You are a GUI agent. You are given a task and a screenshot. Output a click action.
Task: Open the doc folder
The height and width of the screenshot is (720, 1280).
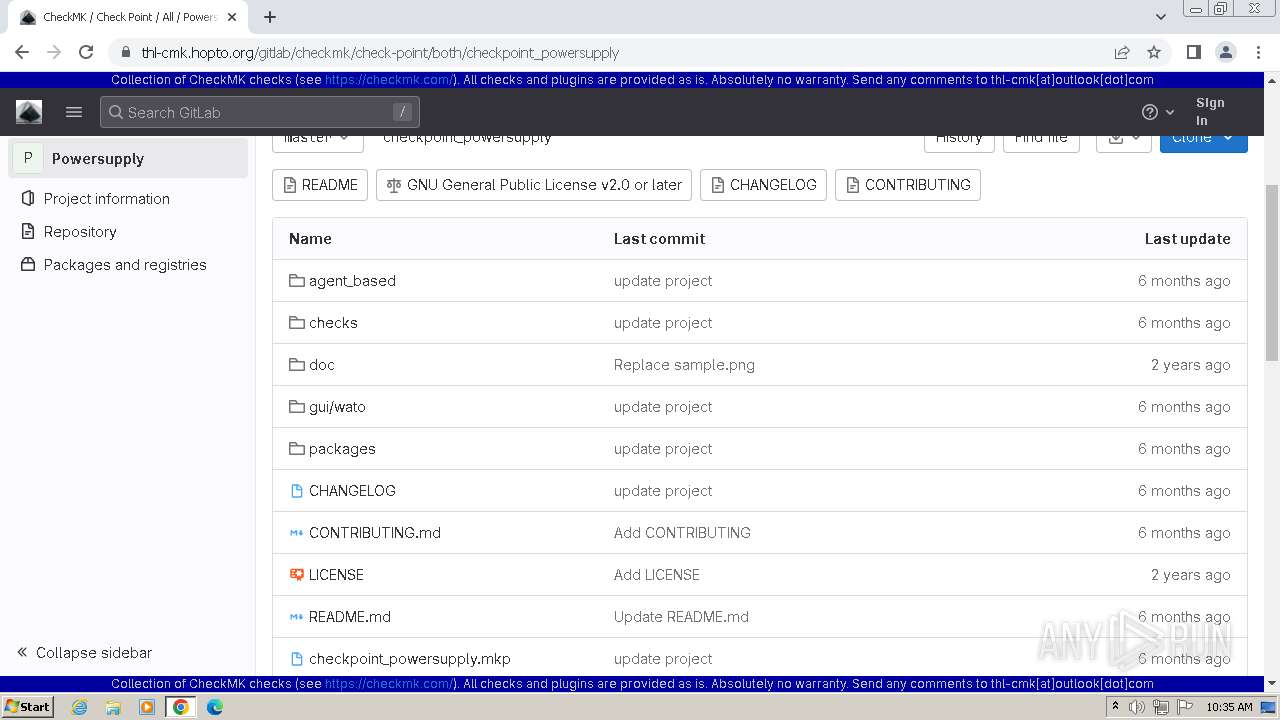322,364
